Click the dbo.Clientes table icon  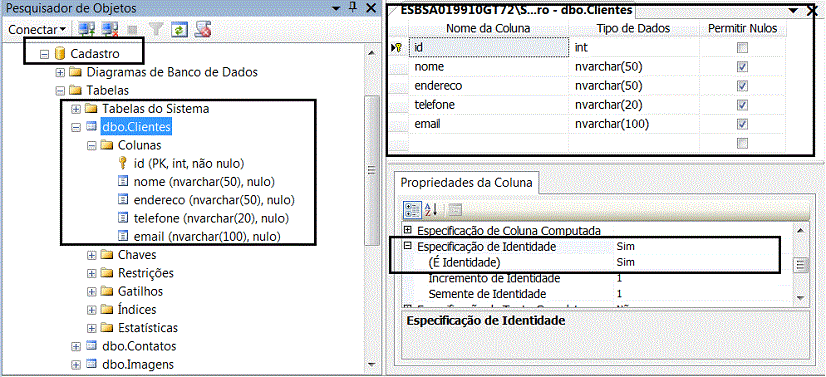coord(92,126)
